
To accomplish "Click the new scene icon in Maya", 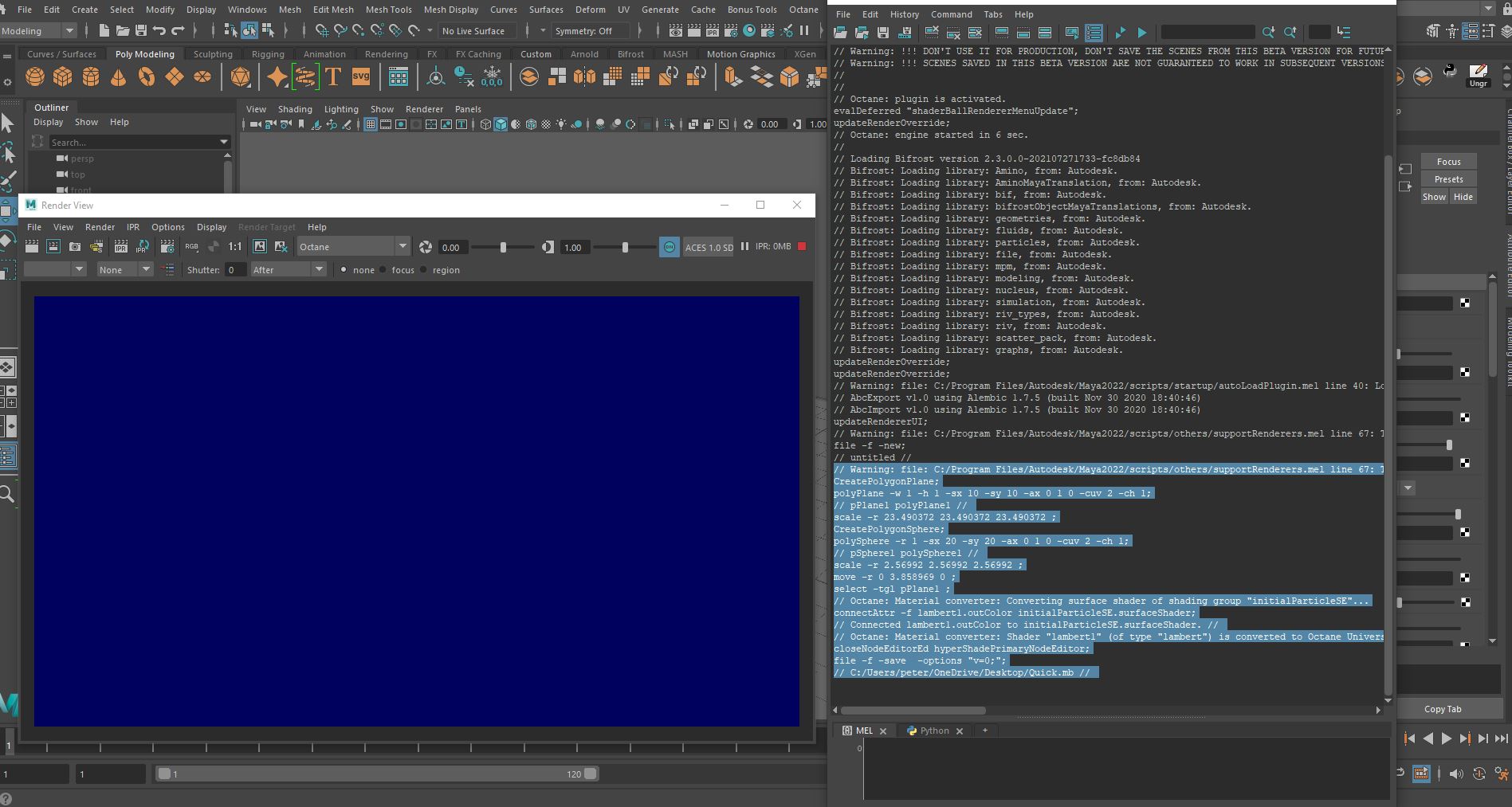I will 104,31.
